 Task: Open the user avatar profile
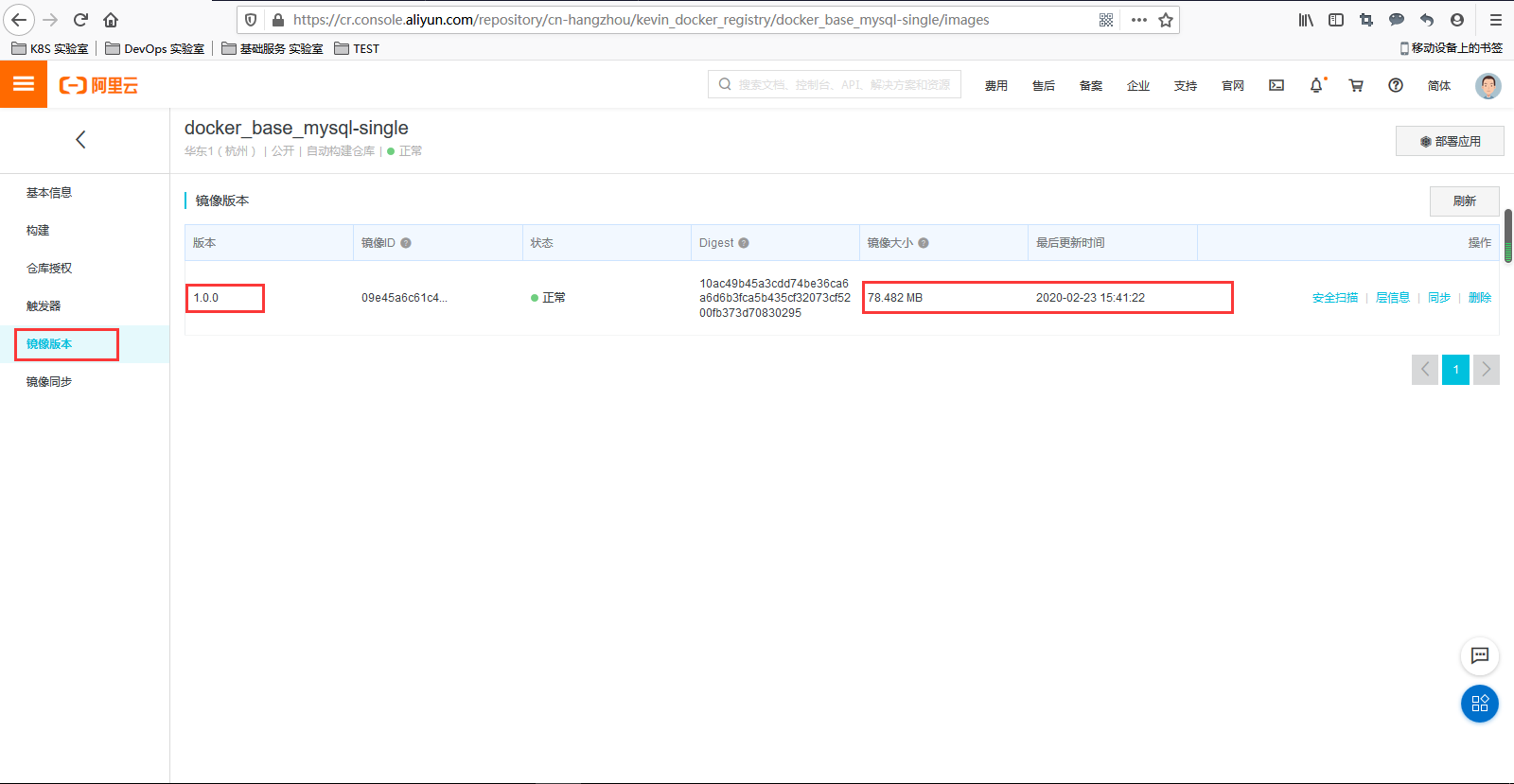(1488, 85)
